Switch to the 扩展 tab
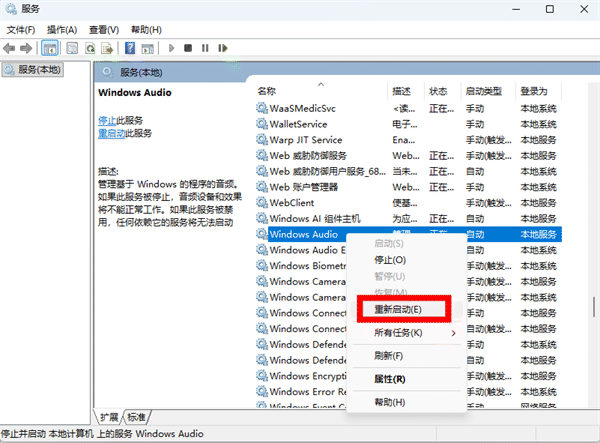The image size is (600, 443). point(109,417)
